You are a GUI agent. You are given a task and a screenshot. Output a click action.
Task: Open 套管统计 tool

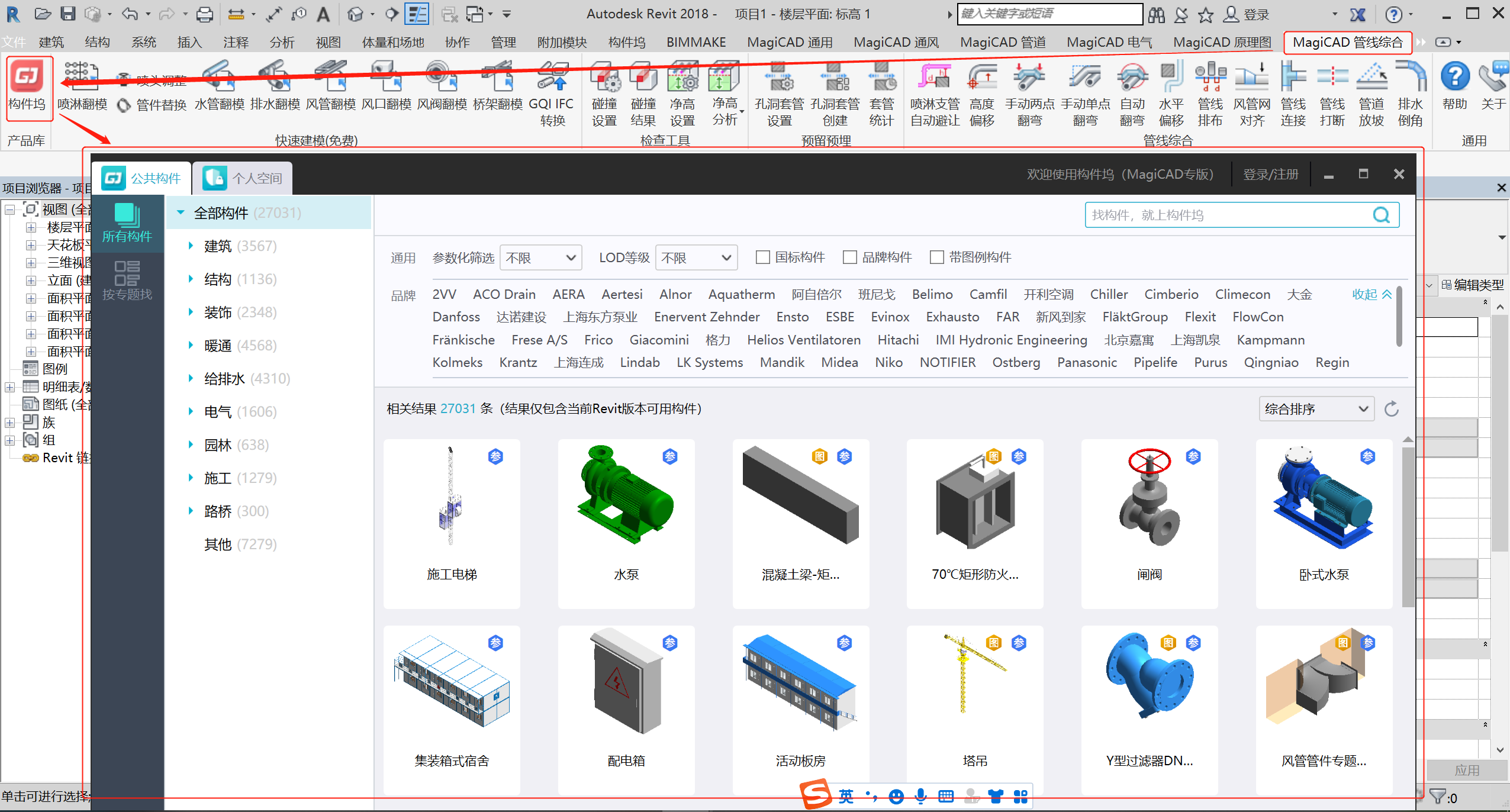[881, 94]
